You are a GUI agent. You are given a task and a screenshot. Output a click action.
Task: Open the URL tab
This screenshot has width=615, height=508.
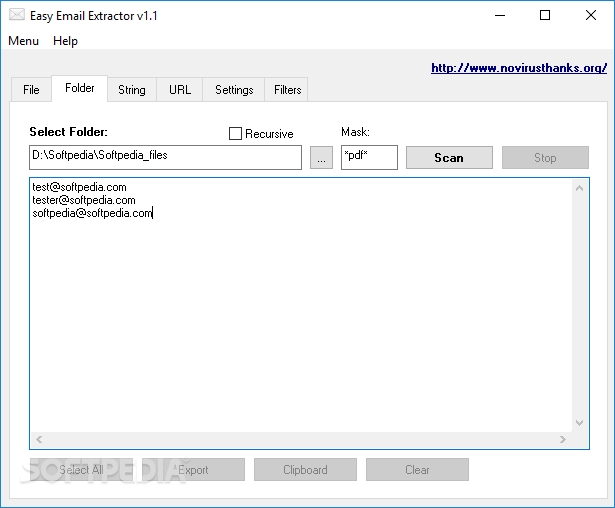180,90
